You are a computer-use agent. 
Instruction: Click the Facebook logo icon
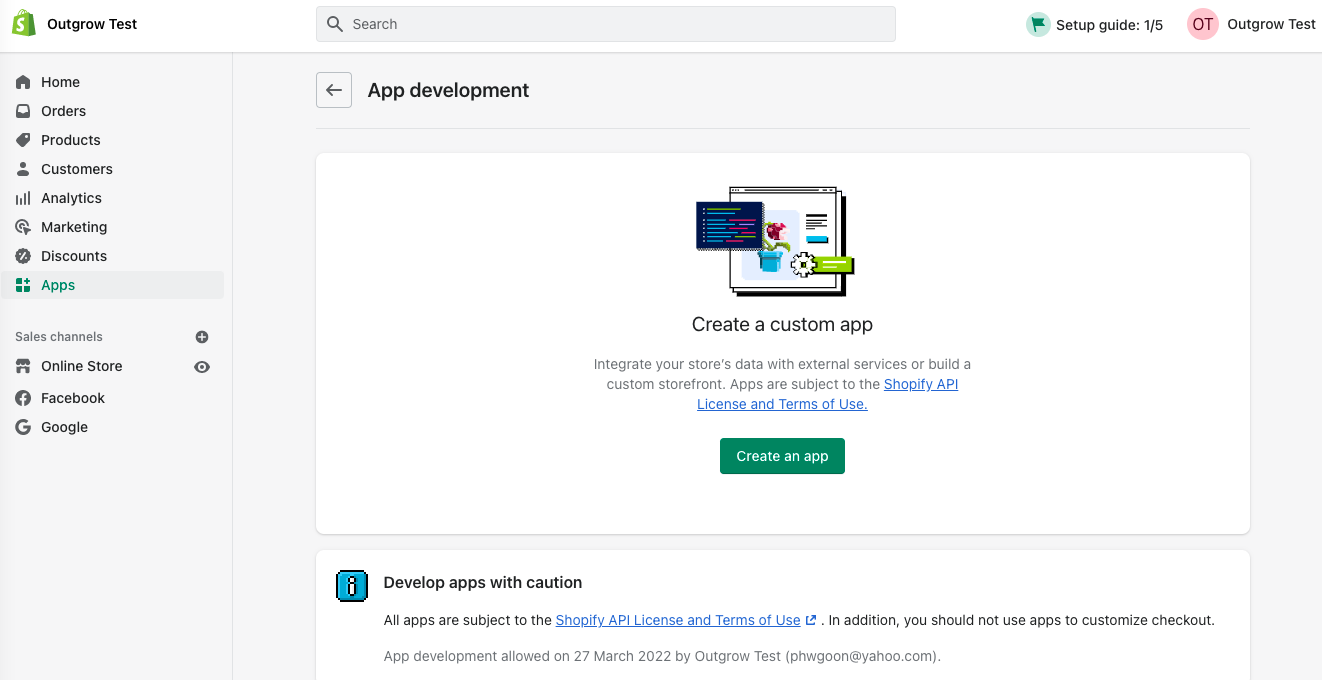pos(23,398)
